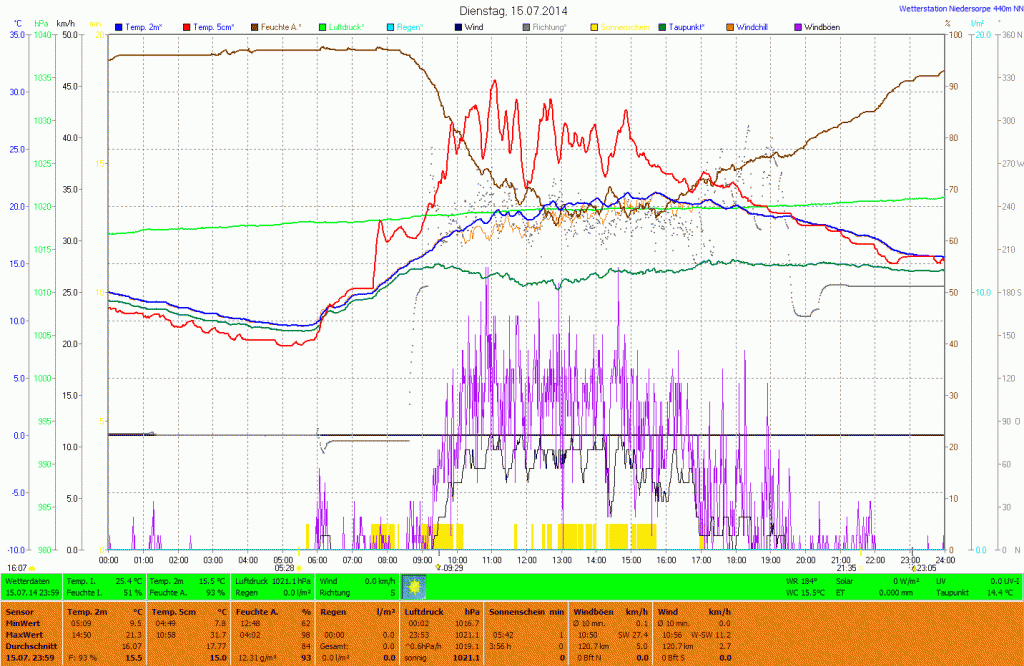Image resolution: width=1024 pixels, height=666 pixels.
Task: Click the gray Richtung legend square
Action: coord(525,26)
